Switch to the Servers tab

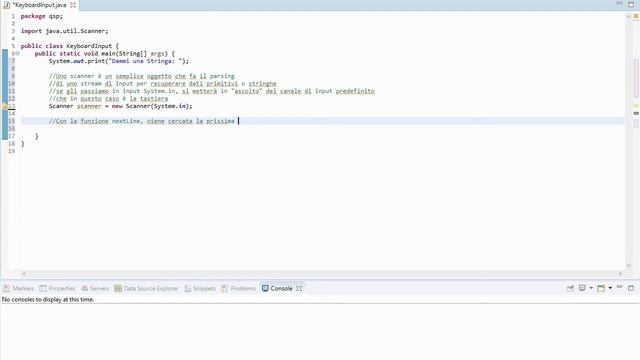point(95,289)
